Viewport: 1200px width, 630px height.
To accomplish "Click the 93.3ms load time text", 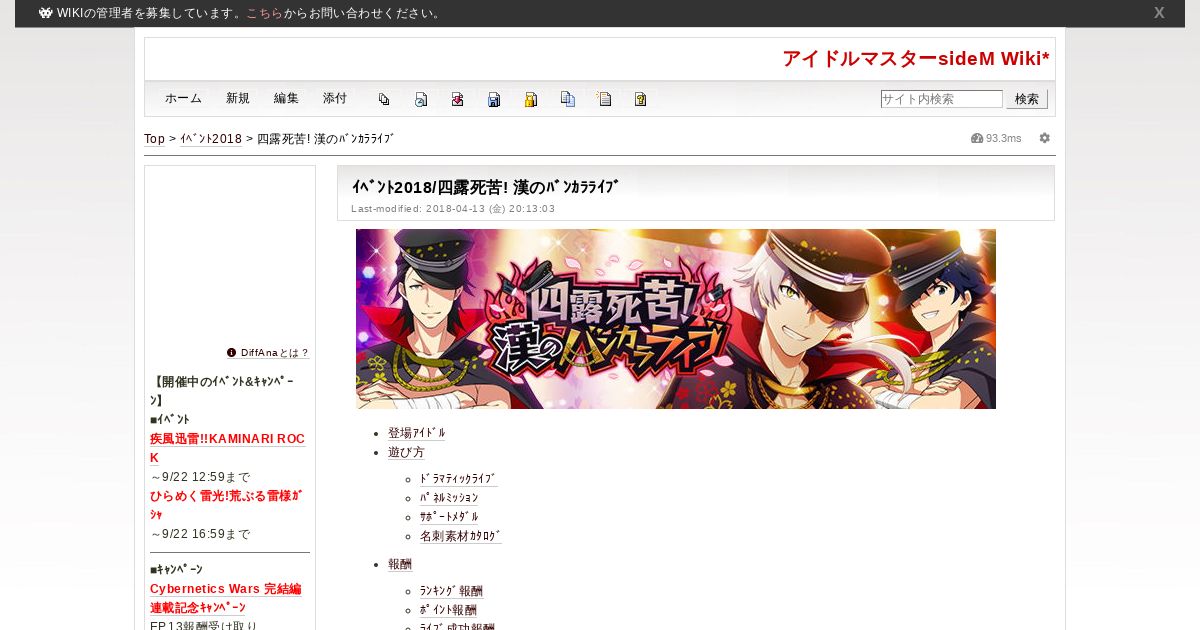I will pos(1004,138).
